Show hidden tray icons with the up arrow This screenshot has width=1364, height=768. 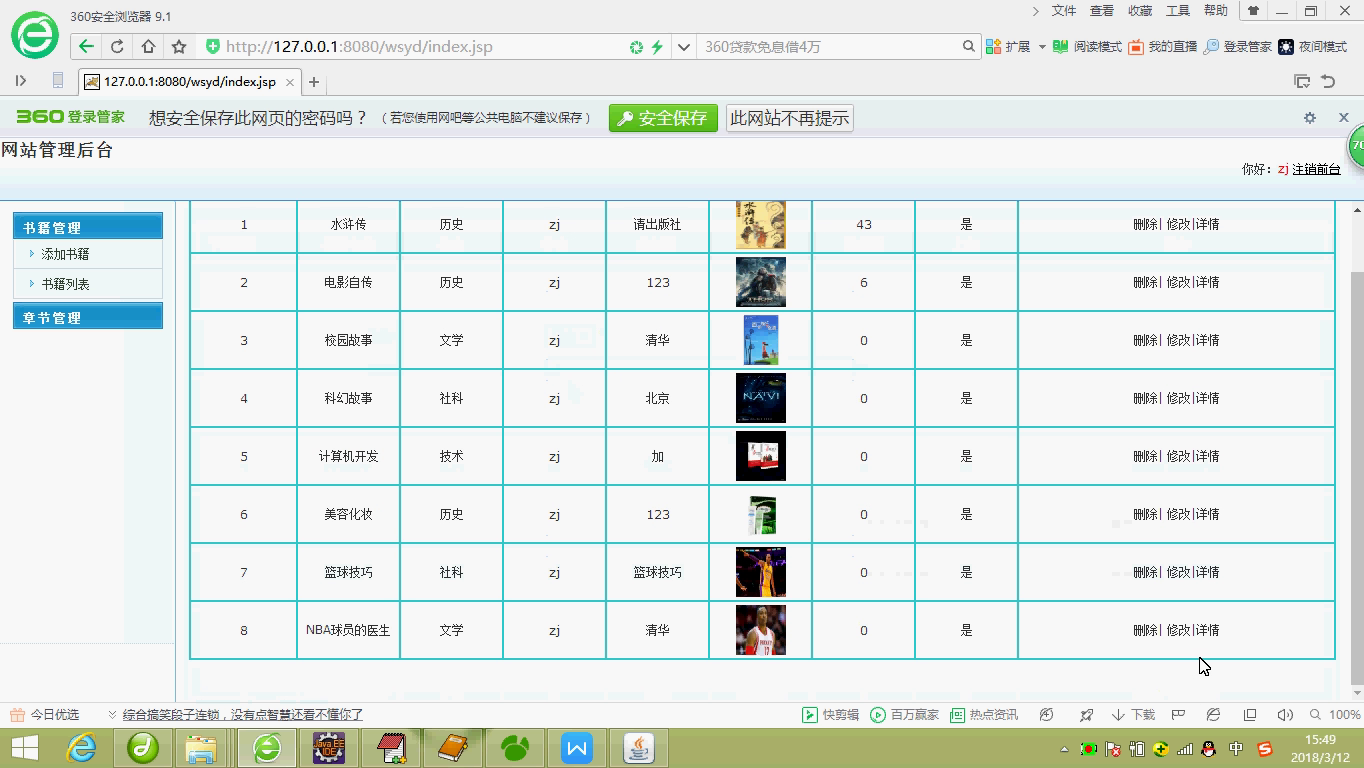pos(1064,749)
